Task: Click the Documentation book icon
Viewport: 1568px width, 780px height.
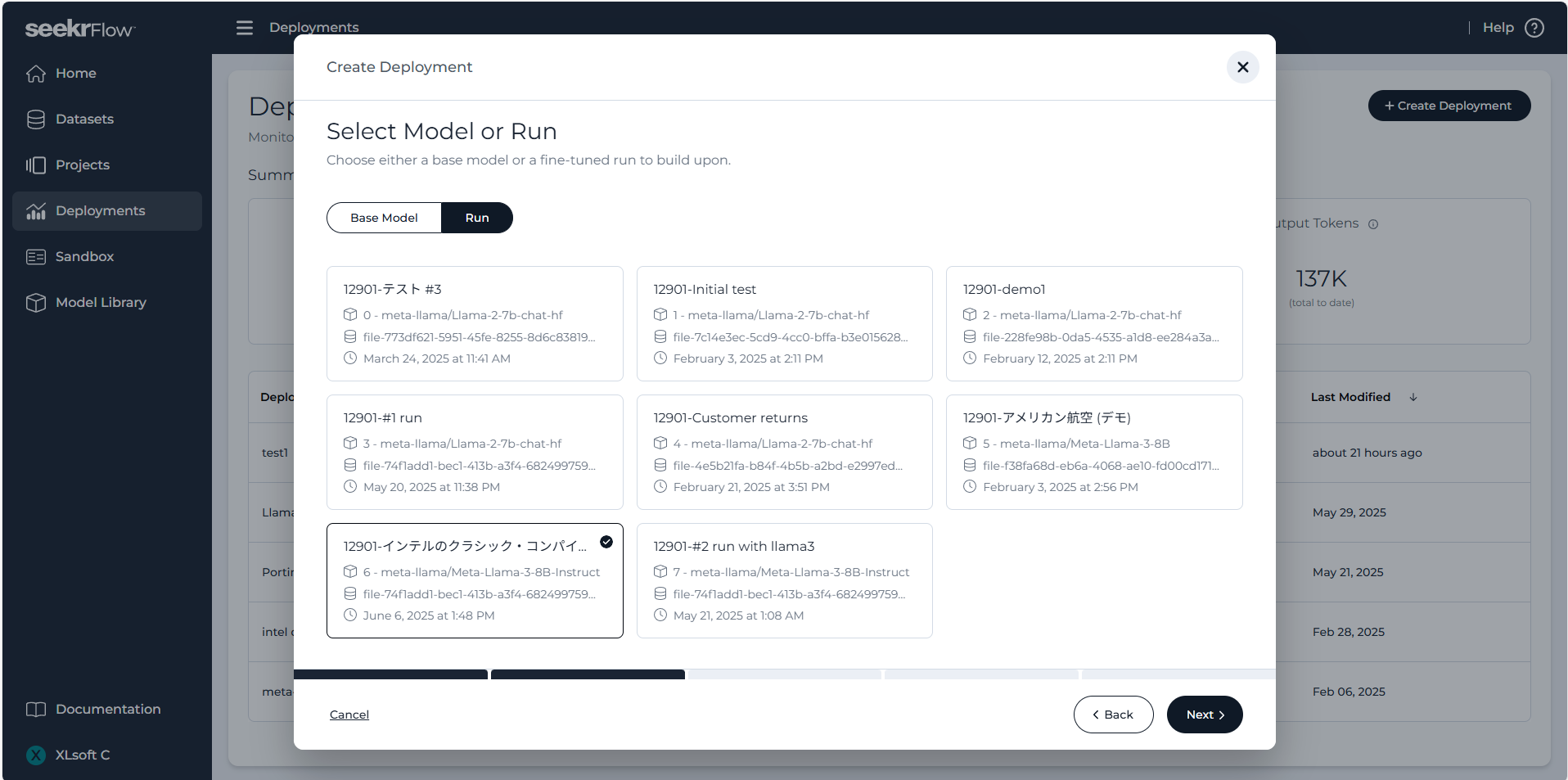Action: pos(35,710)
